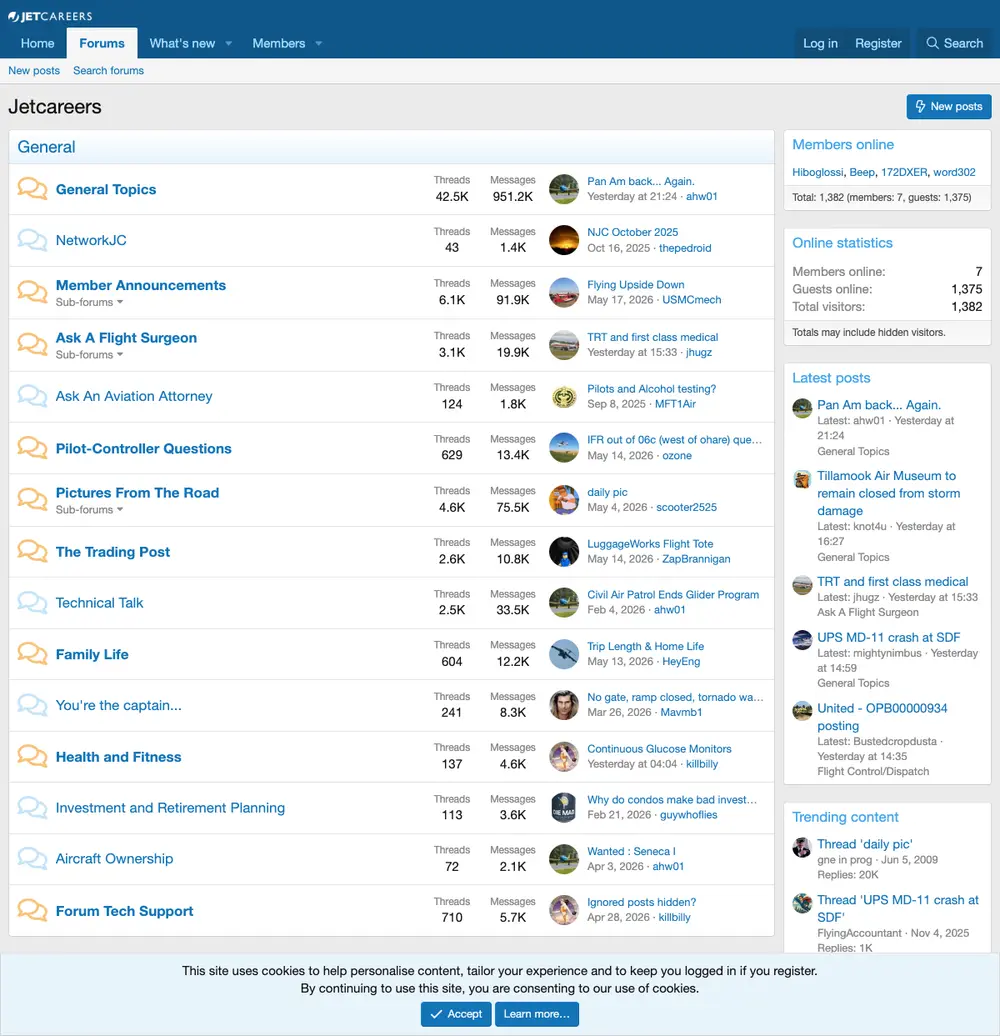This screenshot has height=1036, width=1000.
Task: Expand Sub-forums under Ask A Flight Surgeon
Action: pyautogui.click(x=89, y=355)
